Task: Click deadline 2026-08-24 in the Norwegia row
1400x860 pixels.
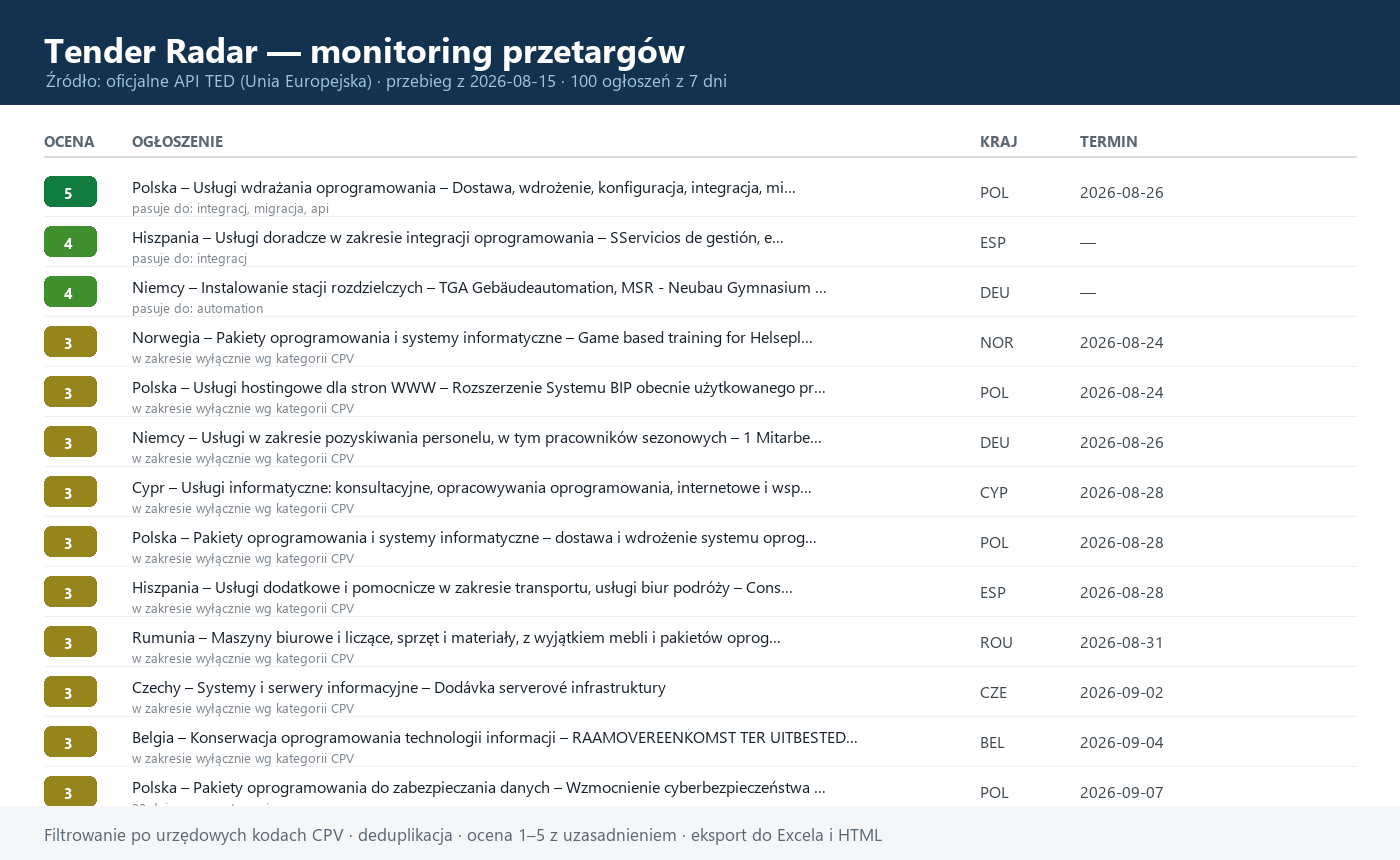Action: click(x=1121, y=343)
